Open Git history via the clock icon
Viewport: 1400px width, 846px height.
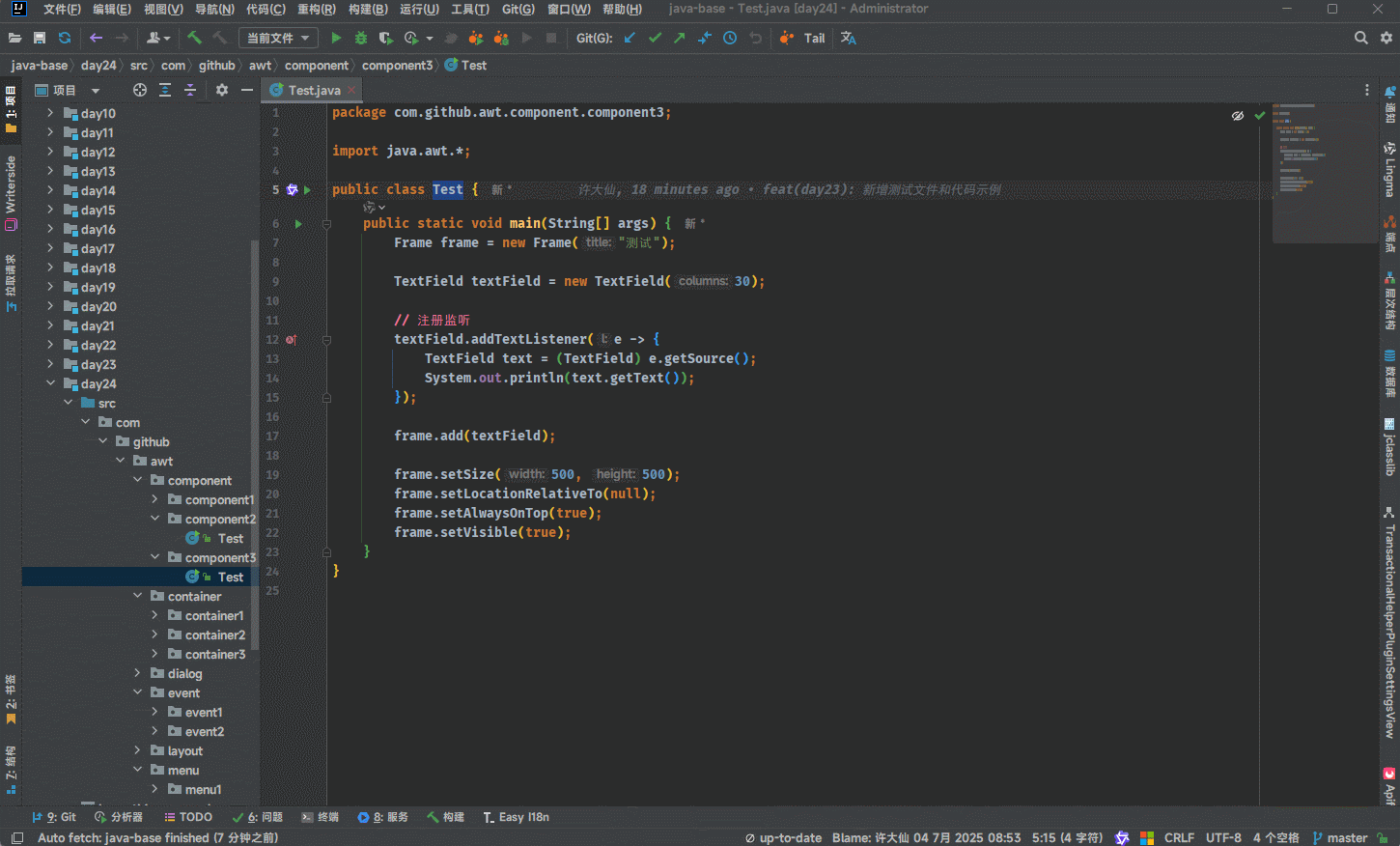click(730, 38)
